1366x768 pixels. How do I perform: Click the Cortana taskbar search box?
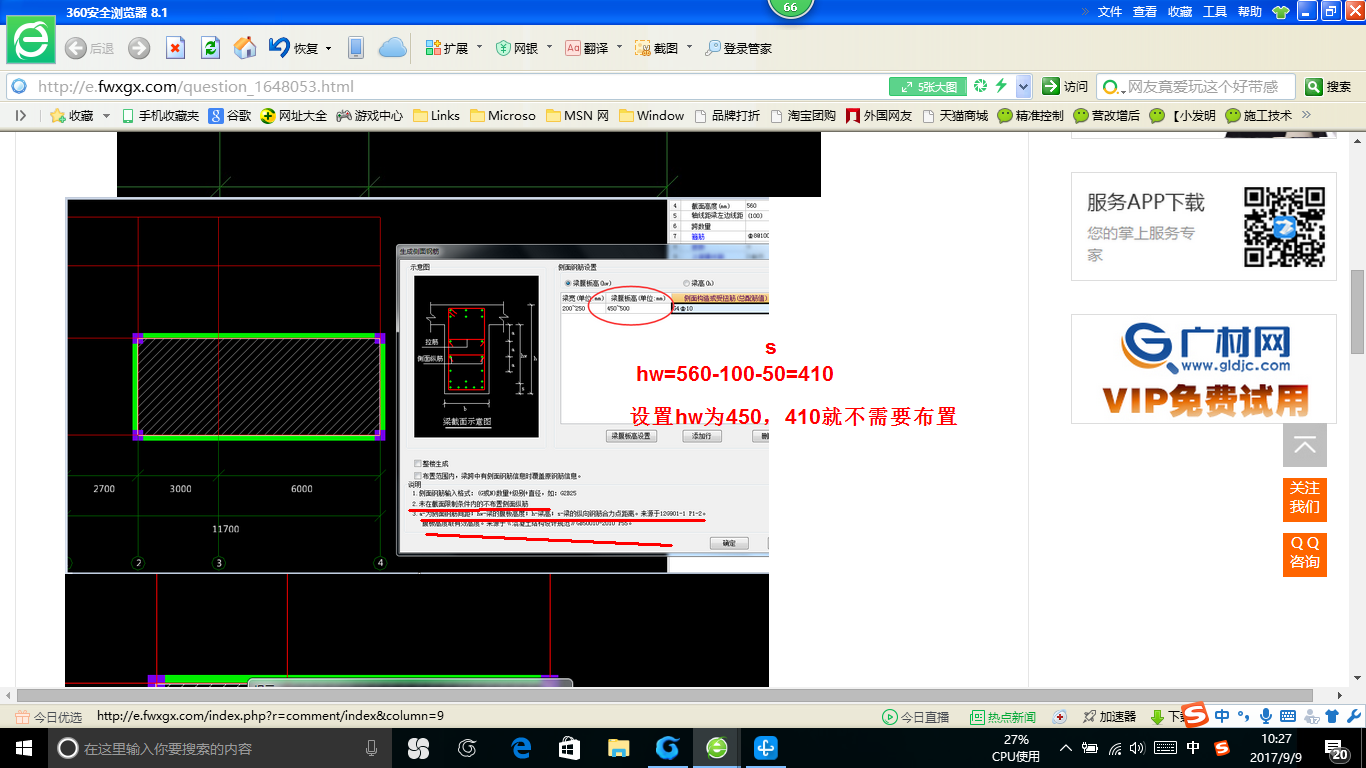(x=220, y=748)
